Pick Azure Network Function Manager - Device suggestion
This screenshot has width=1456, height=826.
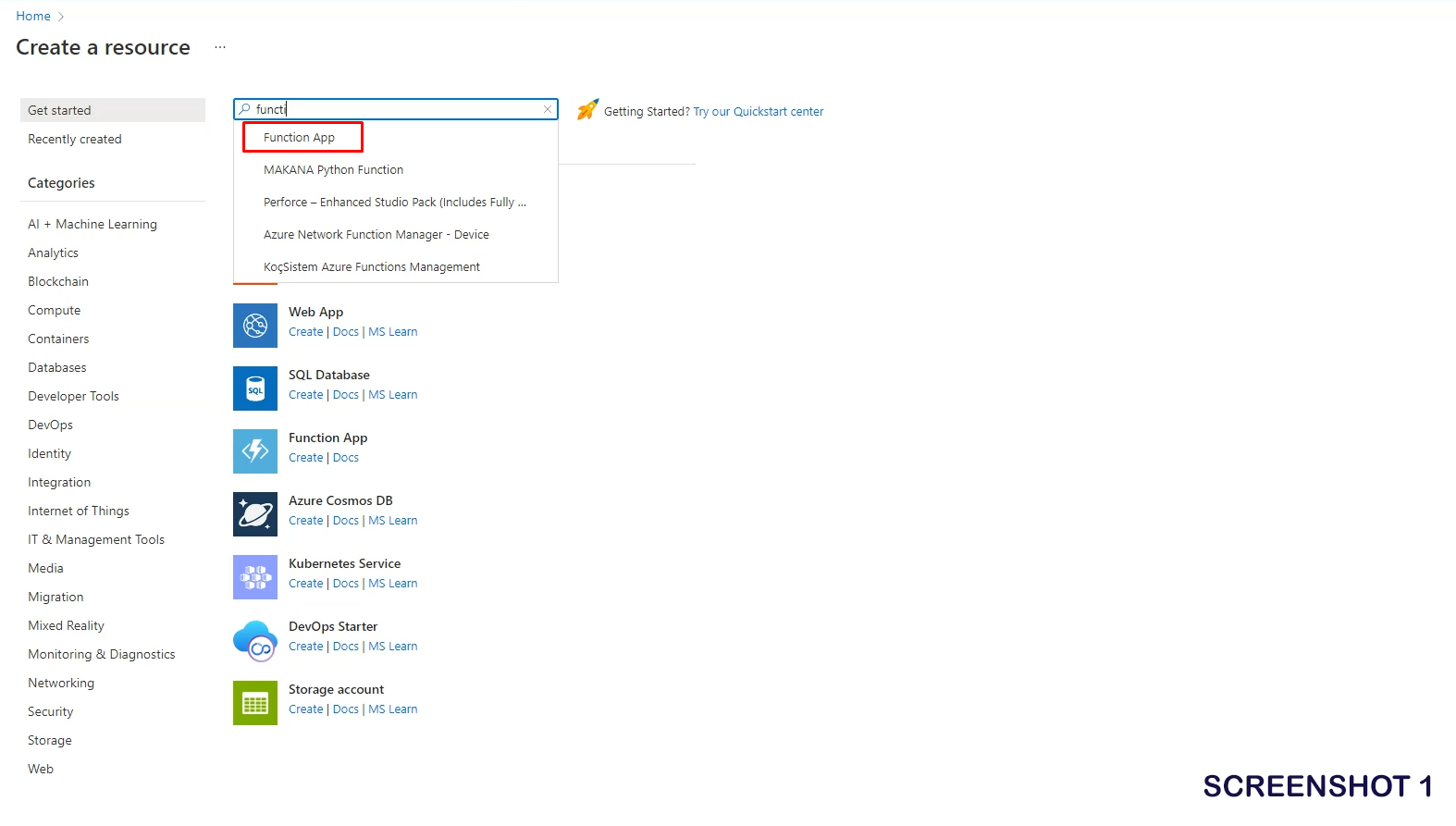pos(376,235)
